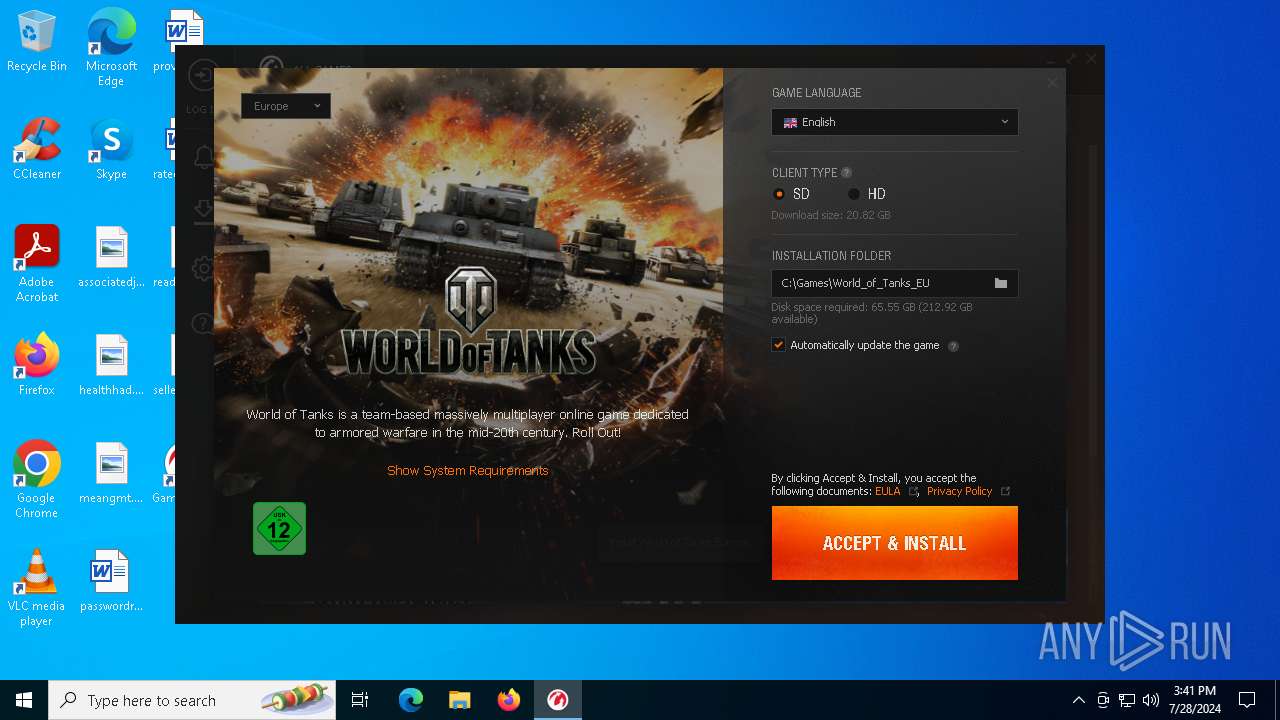The image size is (1280, 720).
Task: Open Google Chrome desktop shortcut
Action: click(37, 480)
